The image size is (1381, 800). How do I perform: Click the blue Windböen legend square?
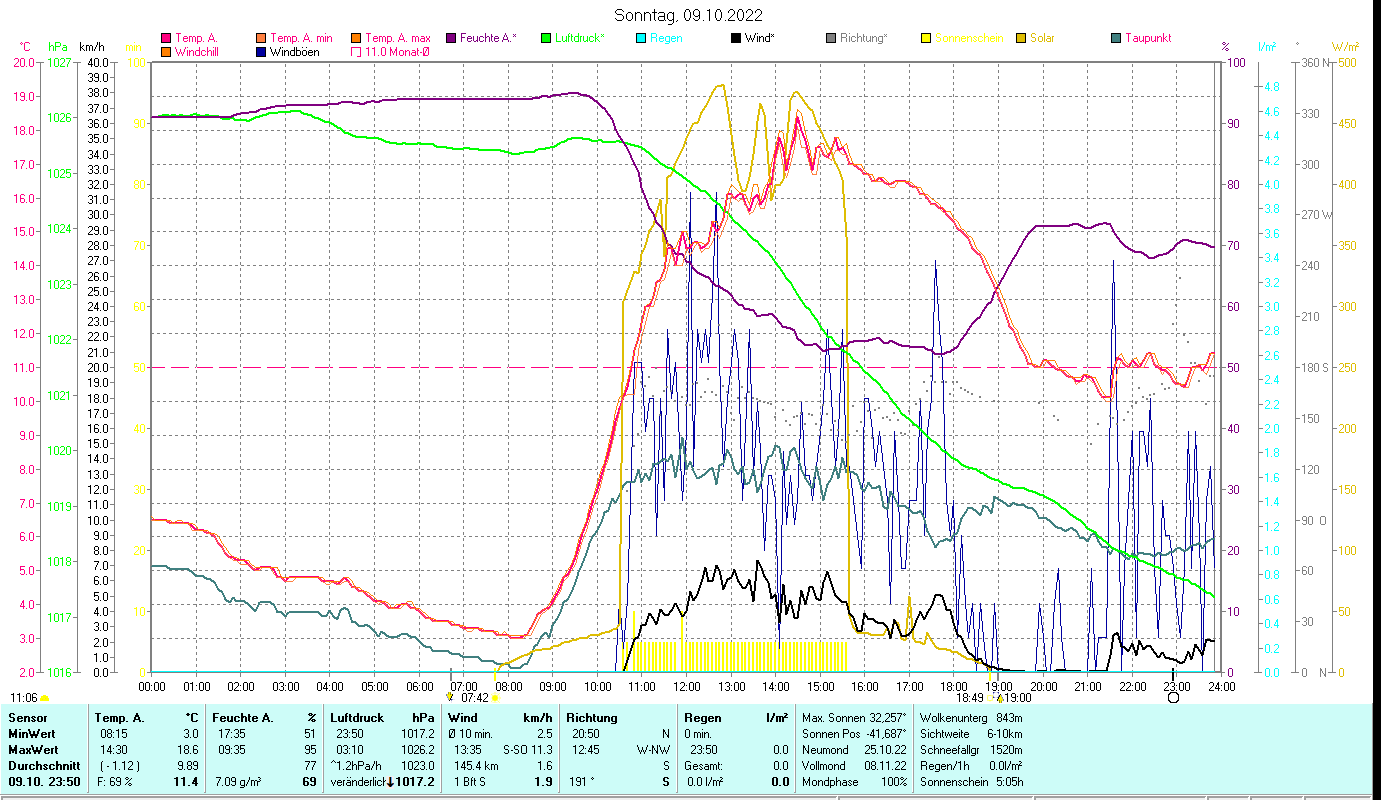261,52
